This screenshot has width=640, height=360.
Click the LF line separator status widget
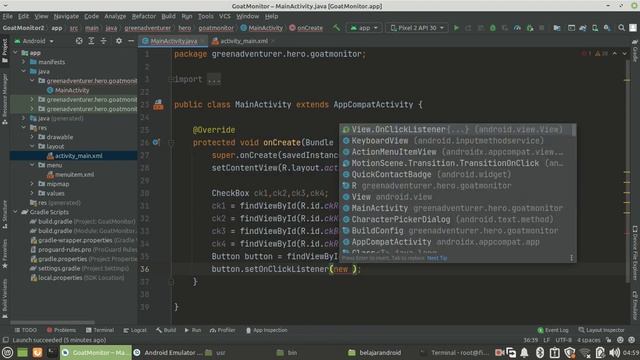click(x=547, y=340)
